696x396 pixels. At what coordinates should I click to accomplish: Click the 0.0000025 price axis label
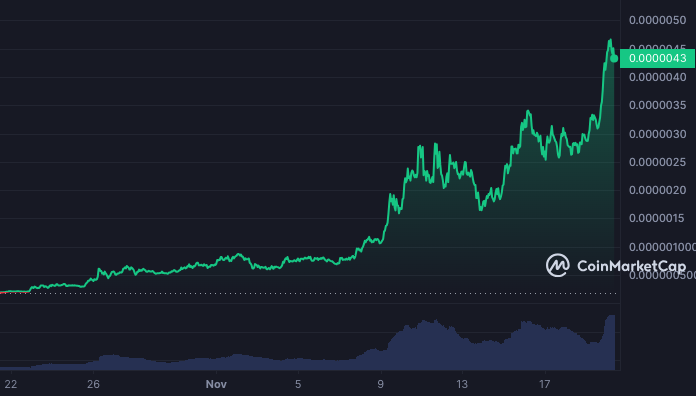(x=657, y=162)
